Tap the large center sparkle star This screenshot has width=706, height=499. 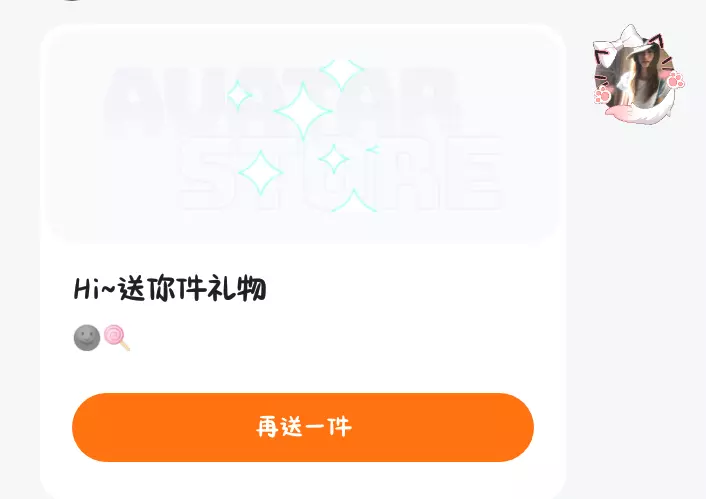tap(303, 111)
